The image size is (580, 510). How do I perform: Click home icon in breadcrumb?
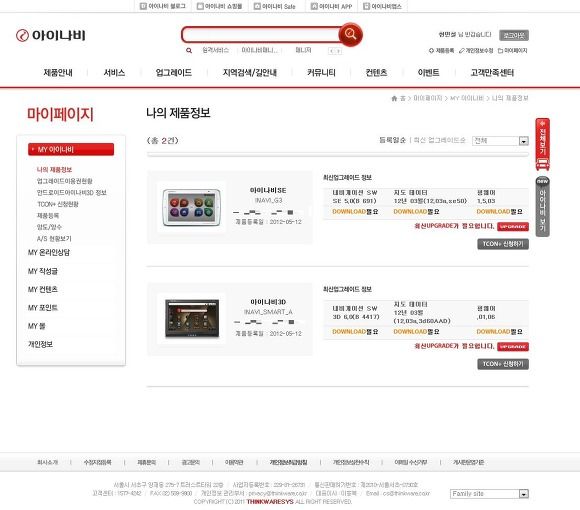(x=394, y=98)
